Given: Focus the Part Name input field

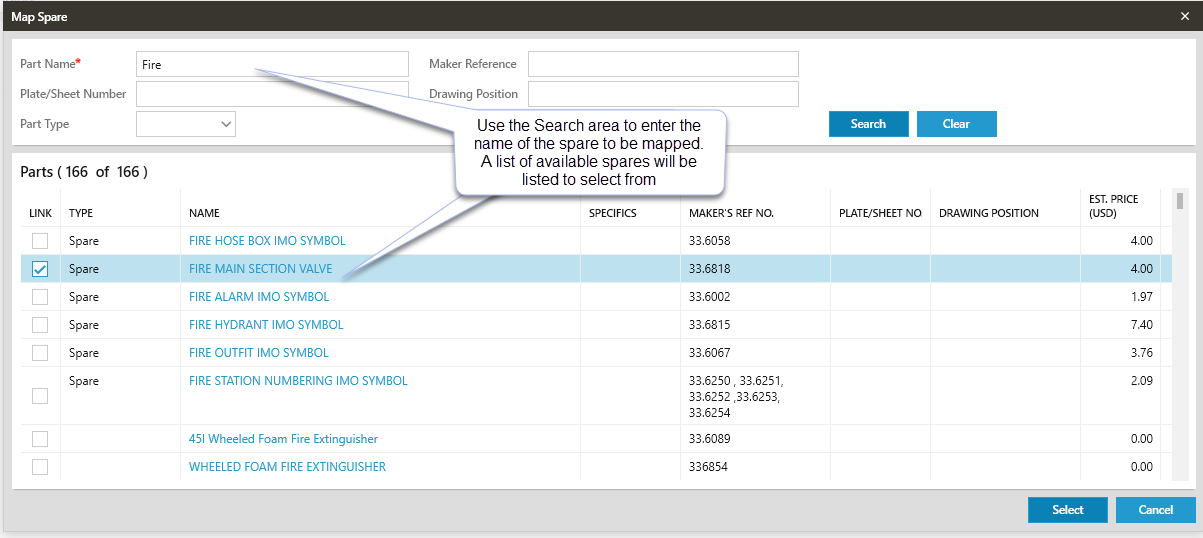Looking at the screenshot, I should tap(272, 64).
